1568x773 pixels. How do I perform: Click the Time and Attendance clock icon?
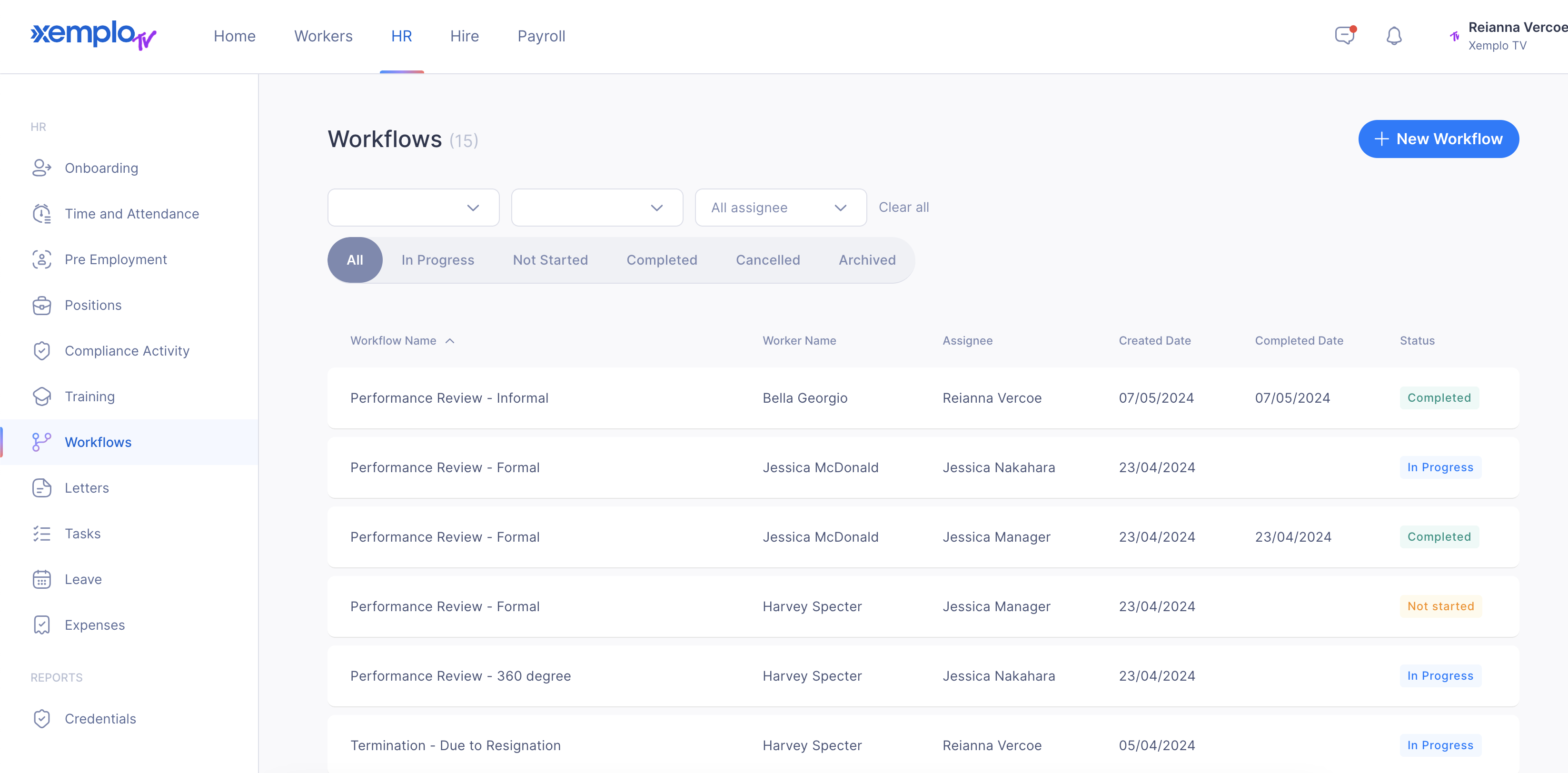[41, 214]
